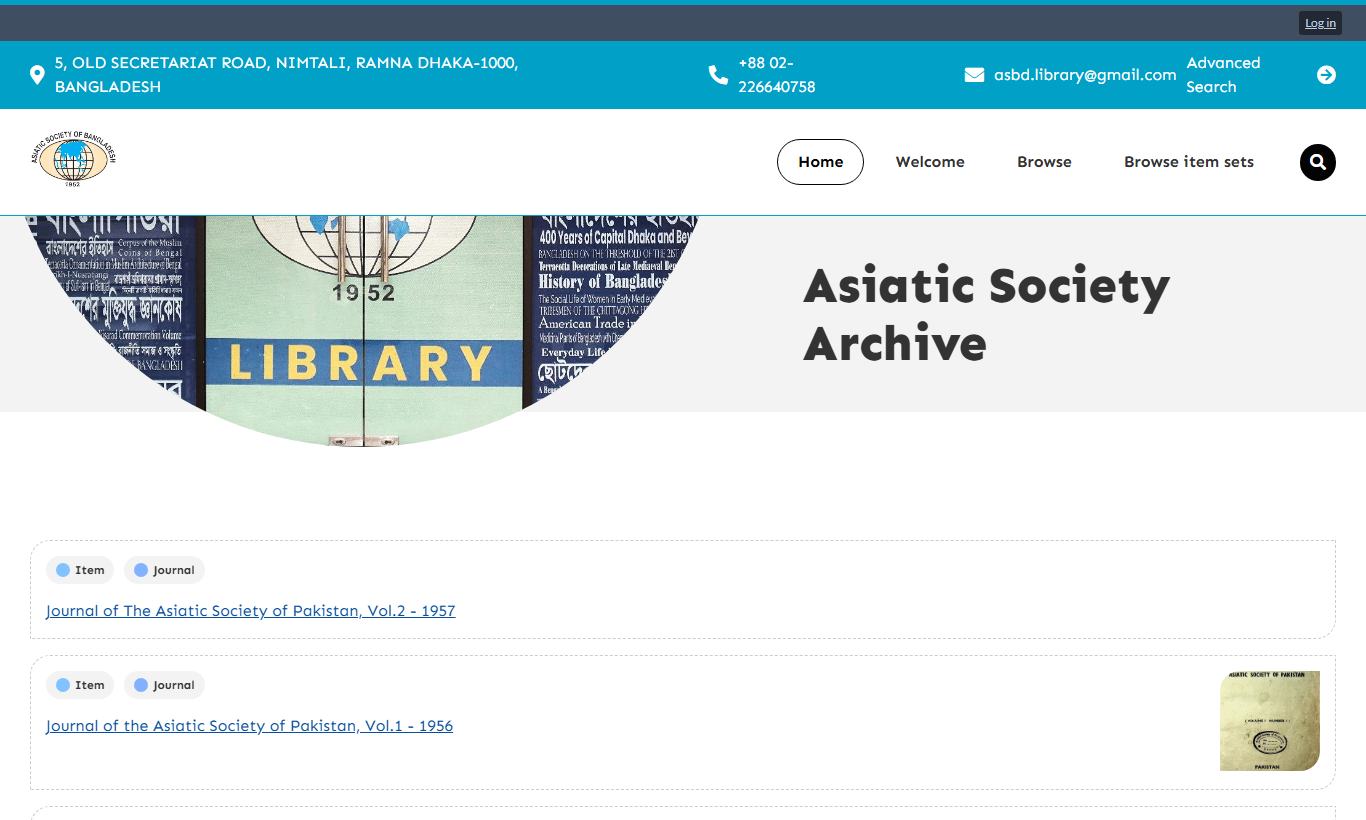The image size is (1366, 820).
Task: Click the Journal tag on the Vol.2 - 1957 card
Action: [x=164, y=570]
